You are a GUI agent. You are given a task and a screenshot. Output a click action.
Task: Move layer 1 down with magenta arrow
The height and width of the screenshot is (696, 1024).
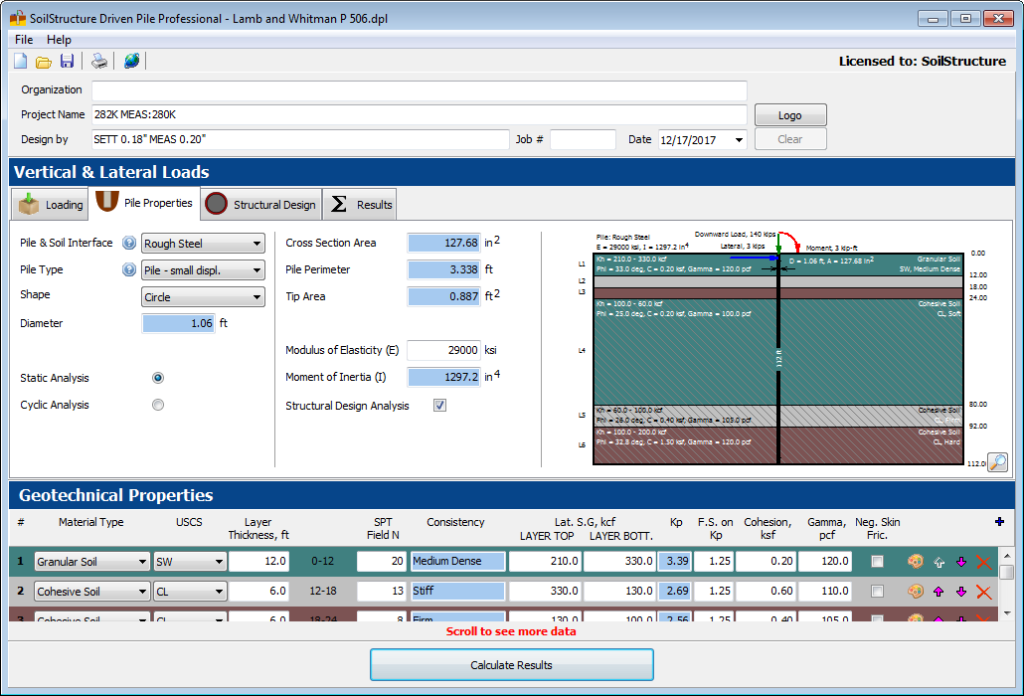961,562
